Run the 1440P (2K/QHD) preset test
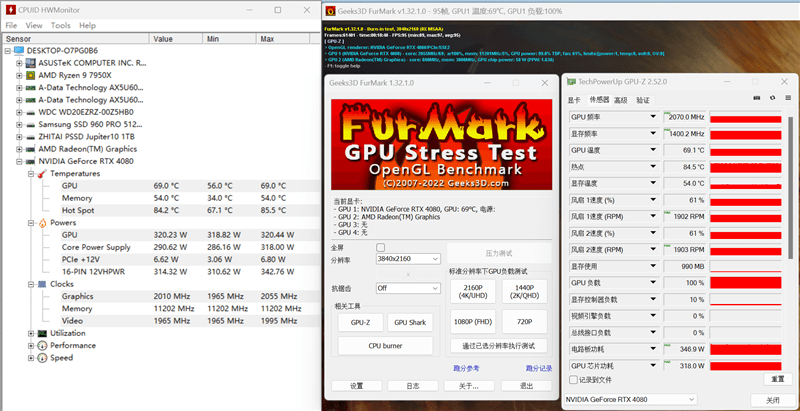The height and width of the screenshot is (411, 800). coord(524,292)
